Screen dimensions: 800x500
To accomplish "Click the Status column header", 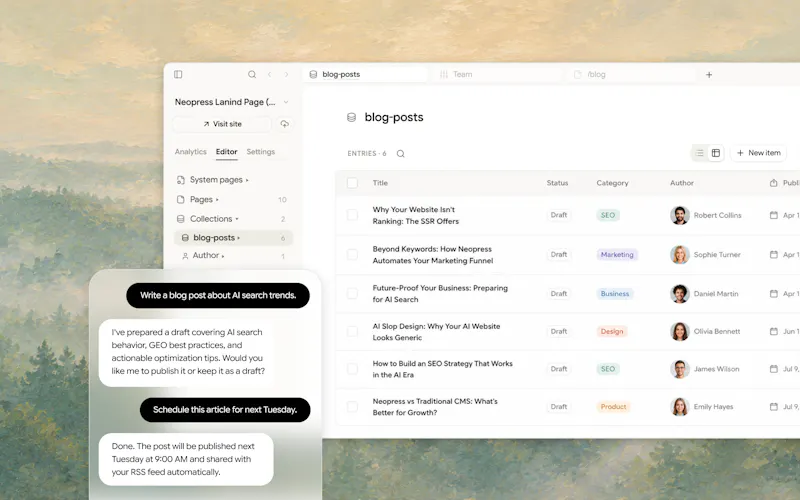I will (x=557, y=183).
